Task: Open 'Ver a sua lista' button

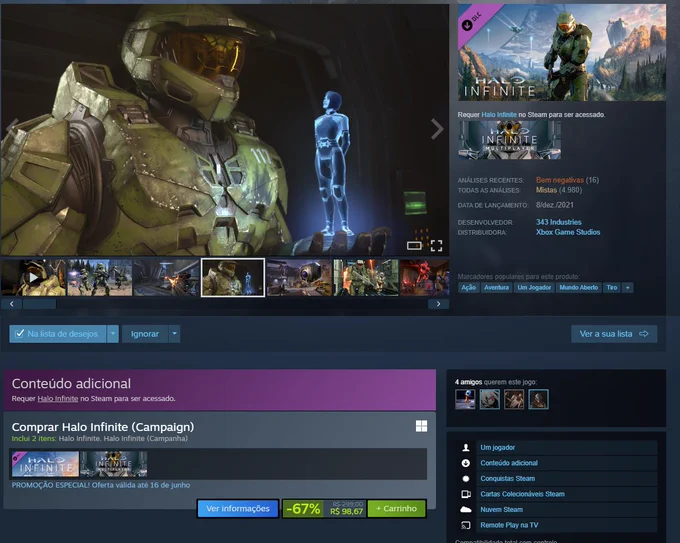Action: [614, 334]
